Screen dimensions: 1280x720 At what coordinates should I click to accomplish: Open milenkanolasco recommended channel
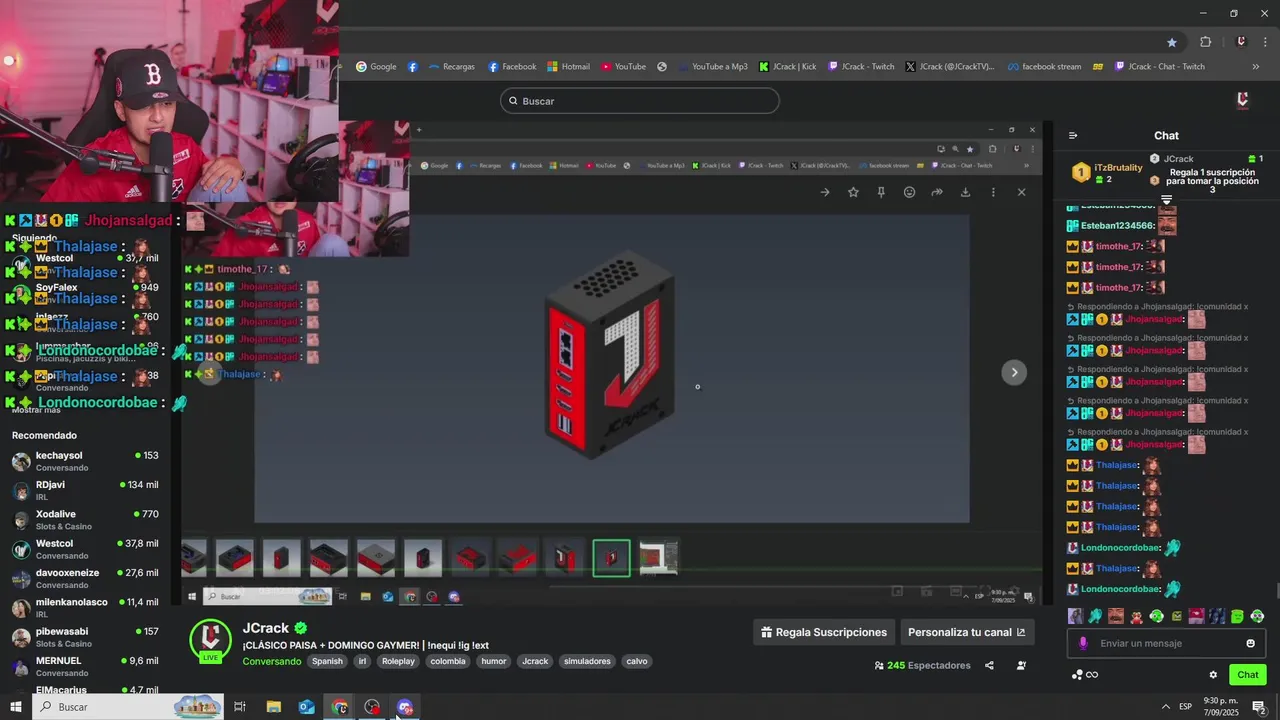(x=86, y=608)
